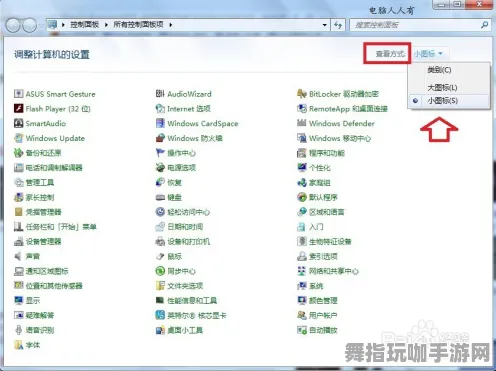This screenshot has height=371, width=496.
Task: Open the 语音识别 link
Action: 40,330
